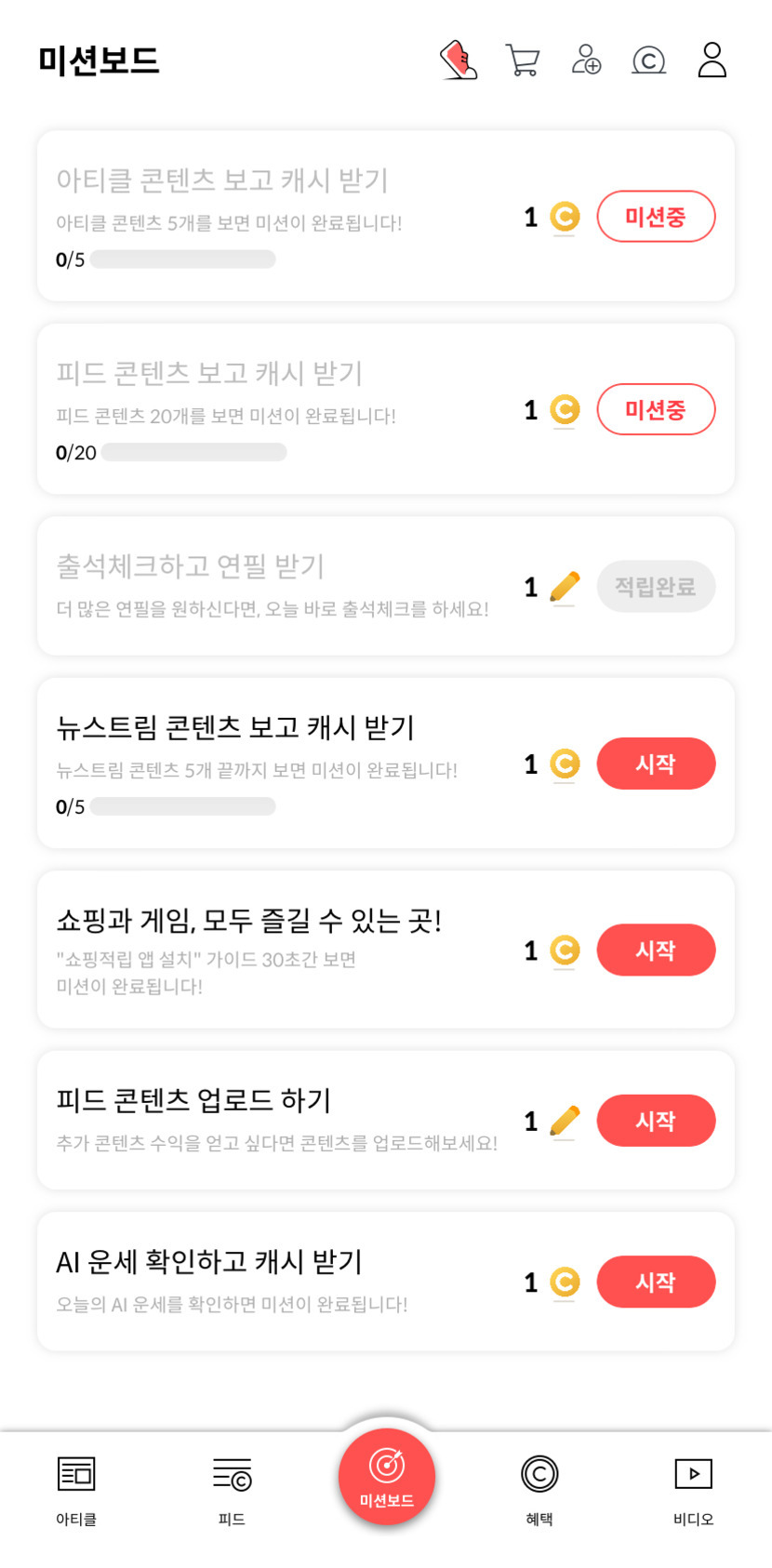Tap the pencil reward icon for 출석체크
This screenshot has height=1568, width=772.
(x=565, y=587)
